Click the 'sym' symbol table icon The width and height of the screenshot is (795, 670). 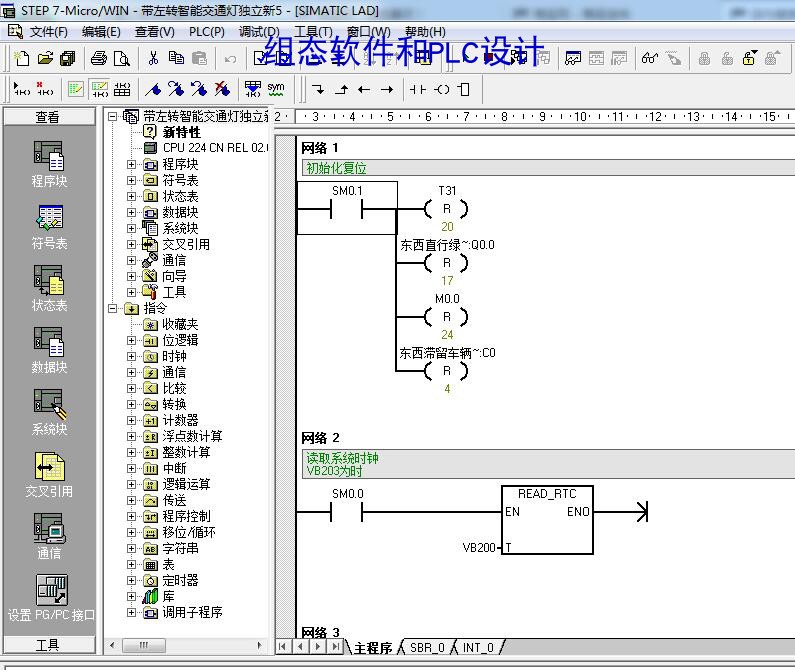pyautogui.click(x=276, y=89)
